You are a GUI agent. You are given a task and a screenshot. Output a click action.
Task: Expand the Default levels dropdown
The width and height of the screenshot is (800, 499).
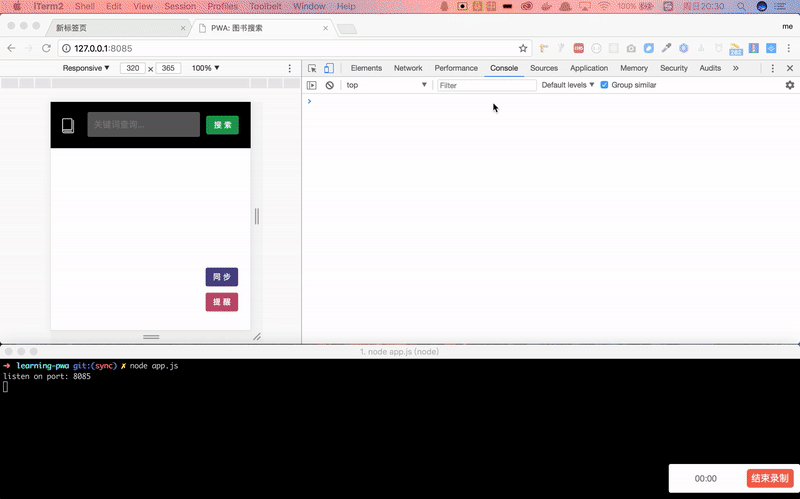pos(567,85)
